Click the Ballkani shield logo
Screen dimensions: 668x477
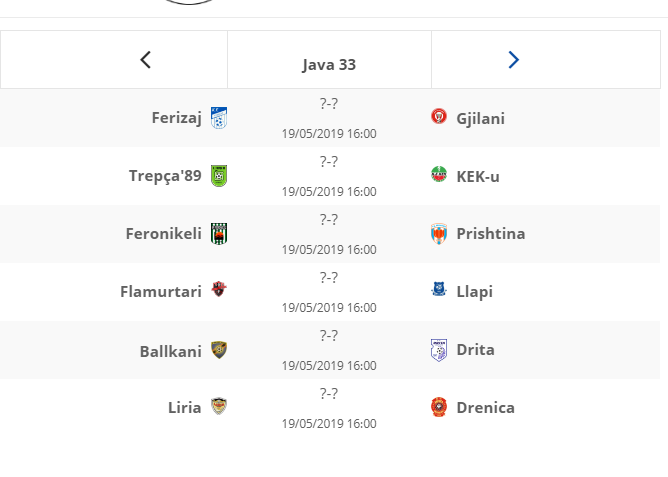coord(219,350)
